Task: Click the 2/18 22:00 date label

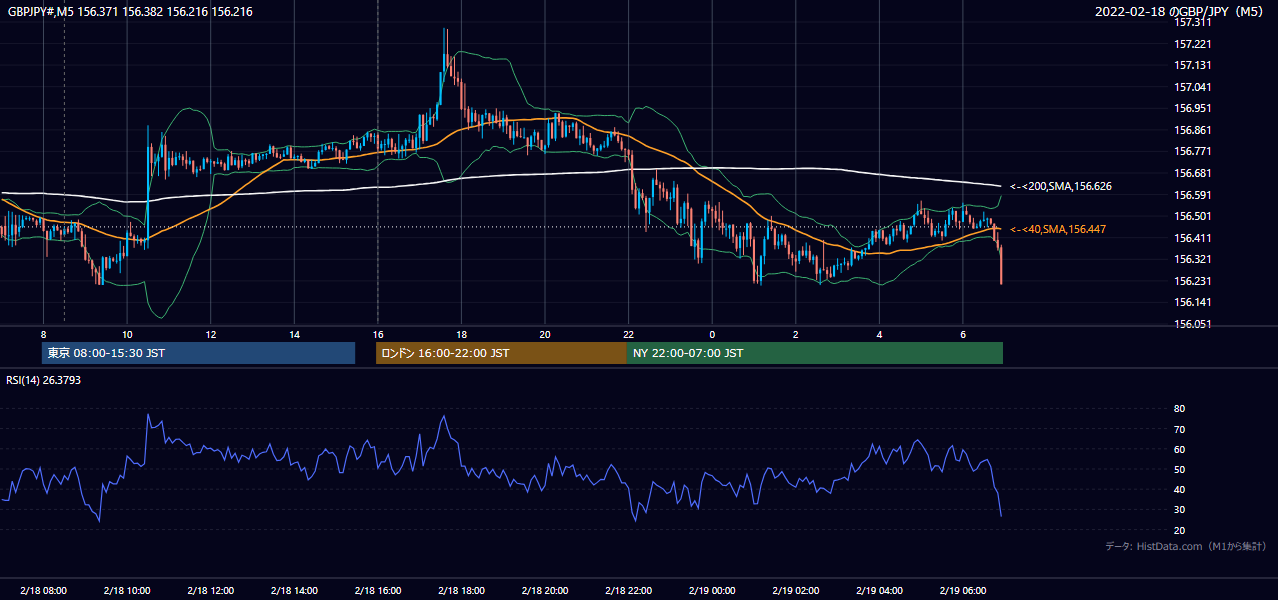Action: coord(628,591)
